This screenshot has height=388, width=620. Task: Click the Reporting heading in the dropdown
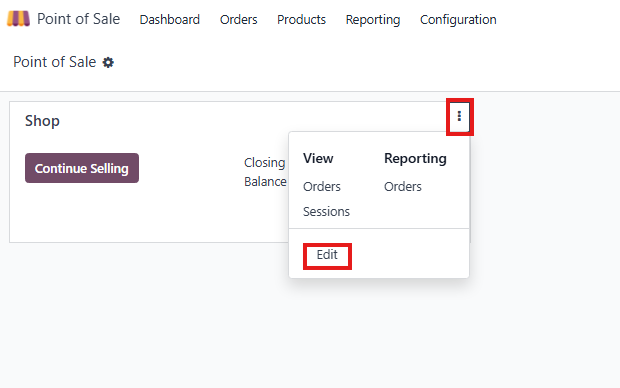point(415,159)
